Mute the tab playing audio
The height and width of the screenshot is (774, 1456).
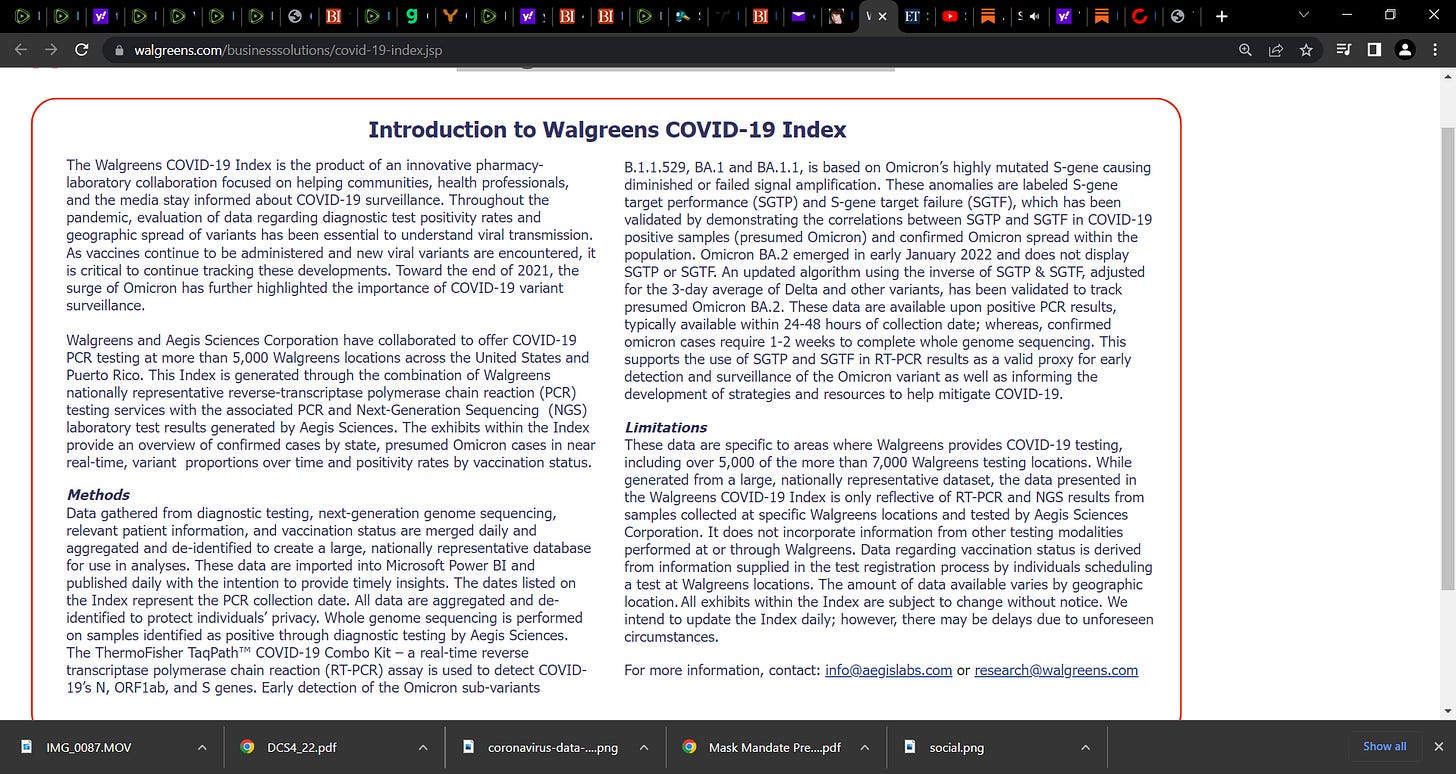(x=1033, y=16)
